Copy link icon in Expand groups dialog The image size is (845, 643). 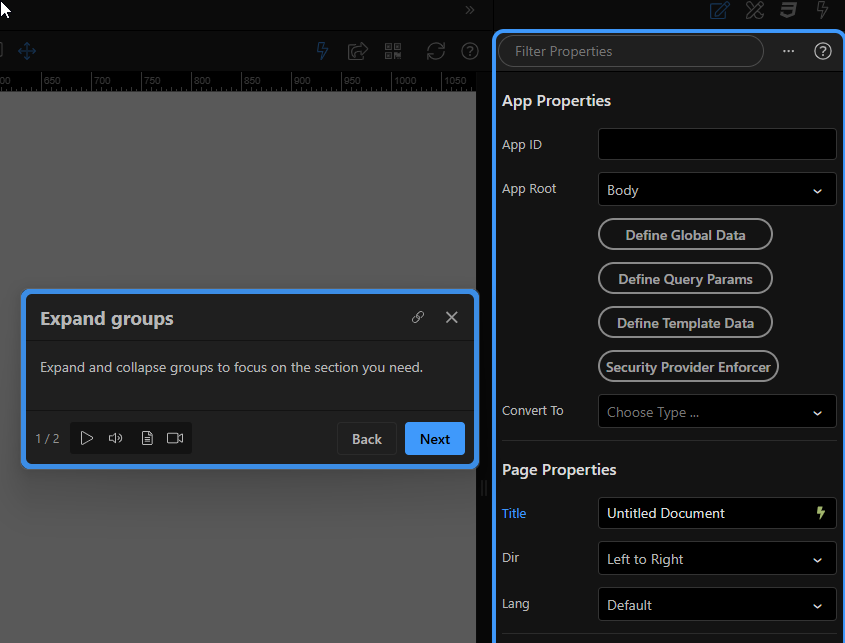click(x=418, y=317)
